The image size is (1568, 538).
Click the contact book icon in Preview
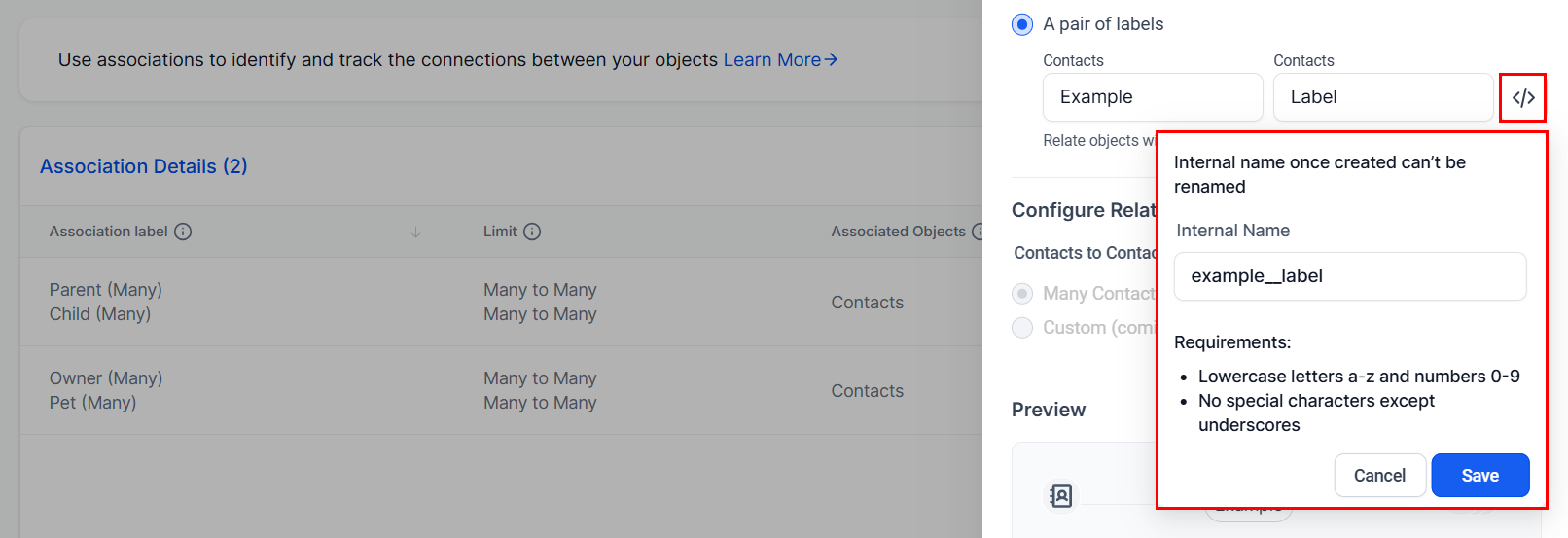[x=1060, y=496]
